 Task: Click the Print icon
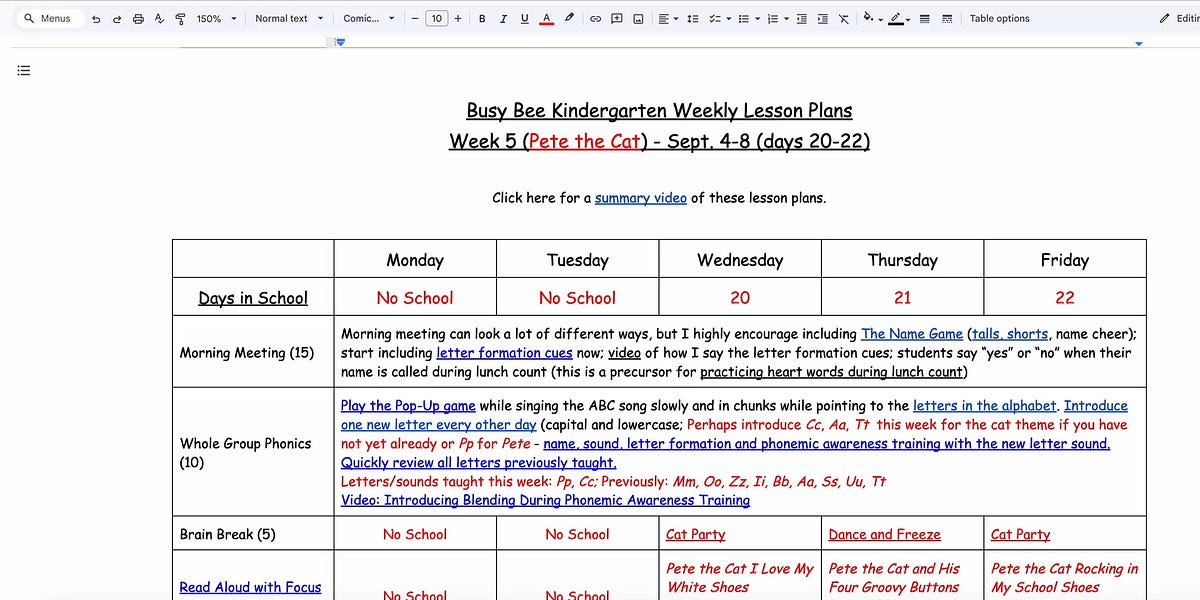[138, 17]
